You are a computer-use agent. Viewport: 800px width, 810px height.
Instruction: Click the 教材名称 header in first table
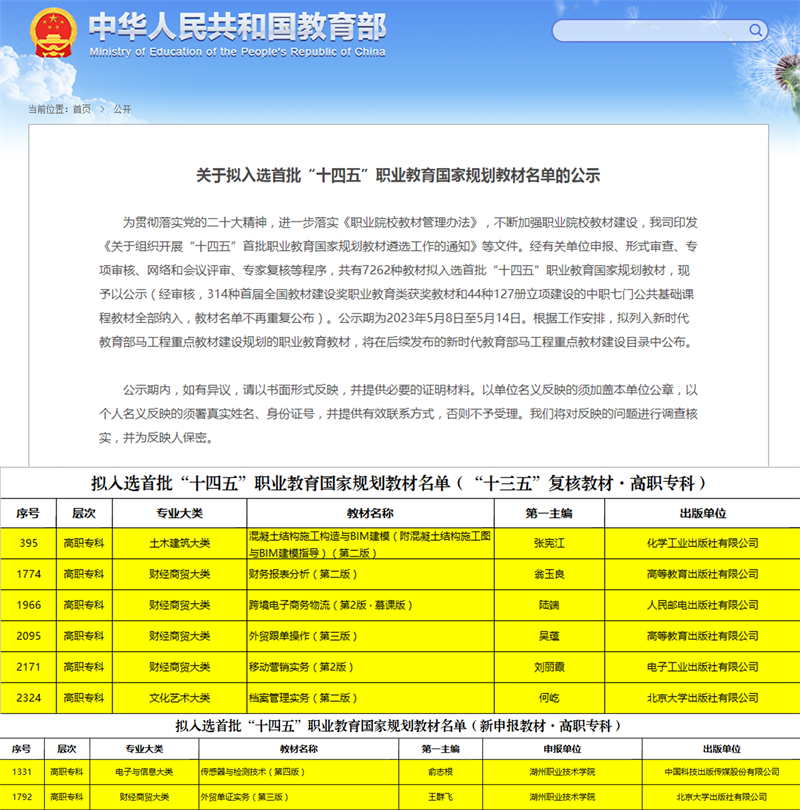(x=368, y=513)
